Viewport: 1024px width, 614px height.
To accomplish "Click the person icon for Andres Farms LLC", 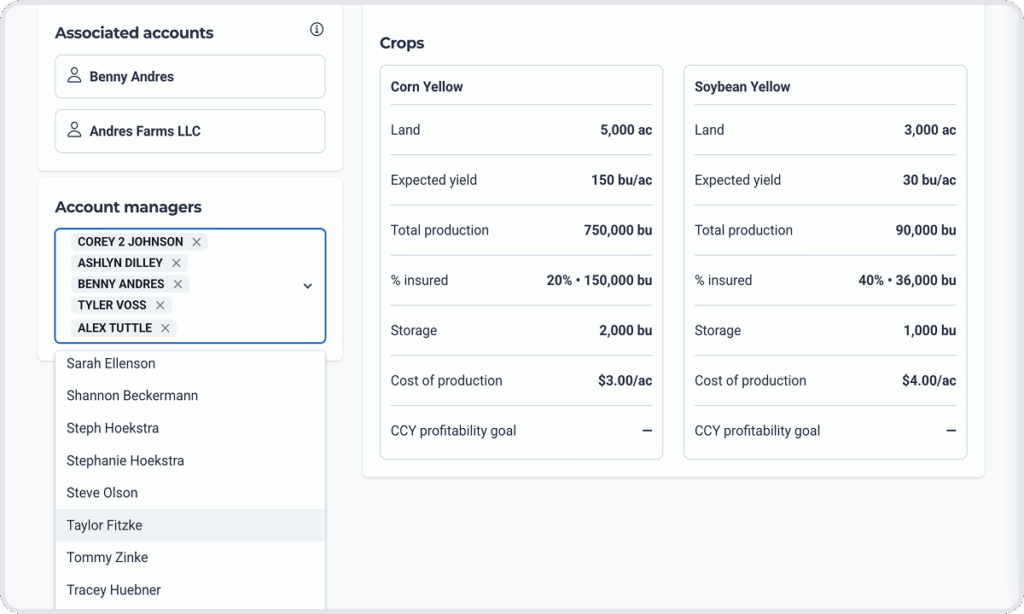I will click(x=74, y=129).
